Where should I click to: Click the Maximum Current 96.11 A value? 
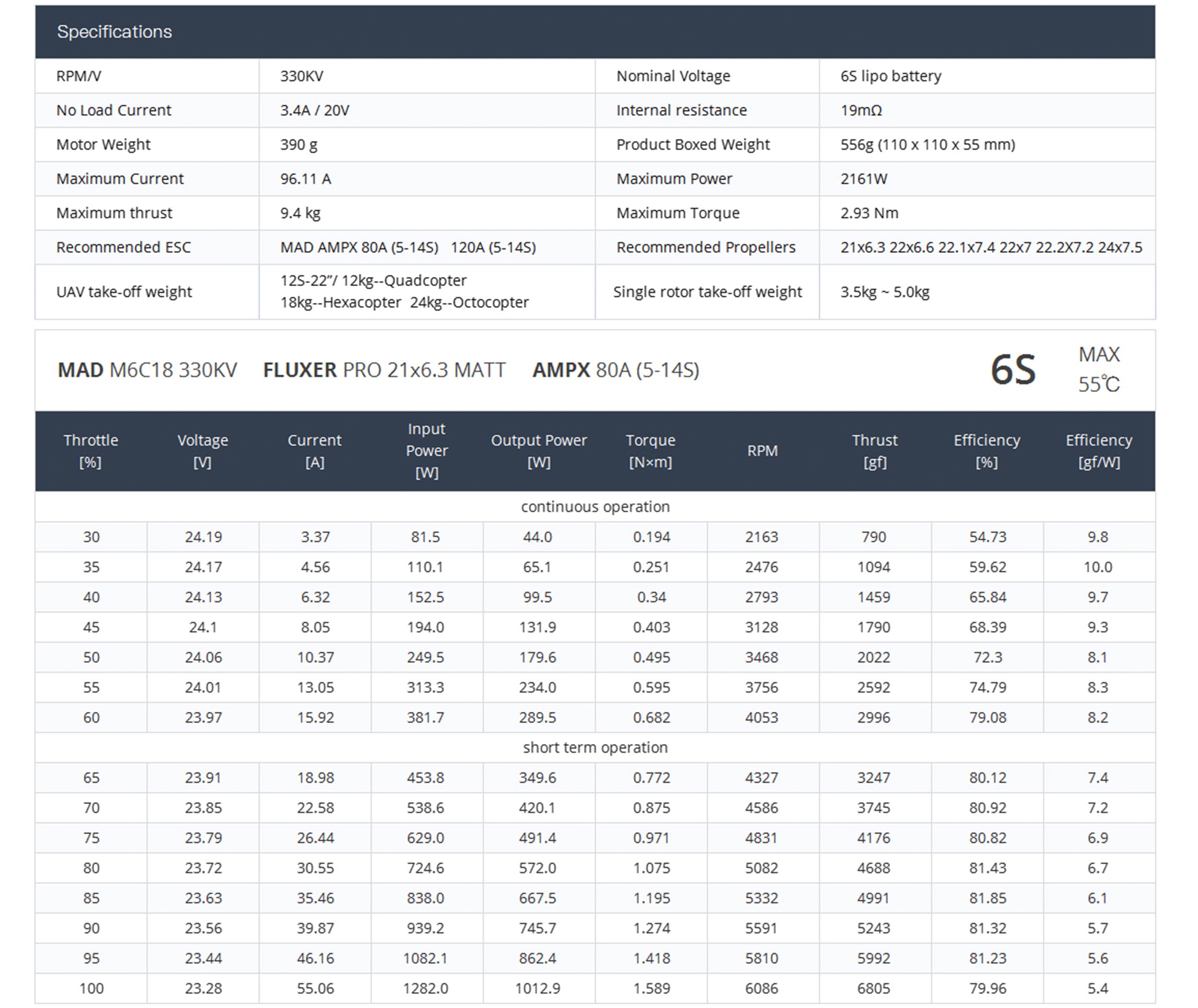point(306,179)
